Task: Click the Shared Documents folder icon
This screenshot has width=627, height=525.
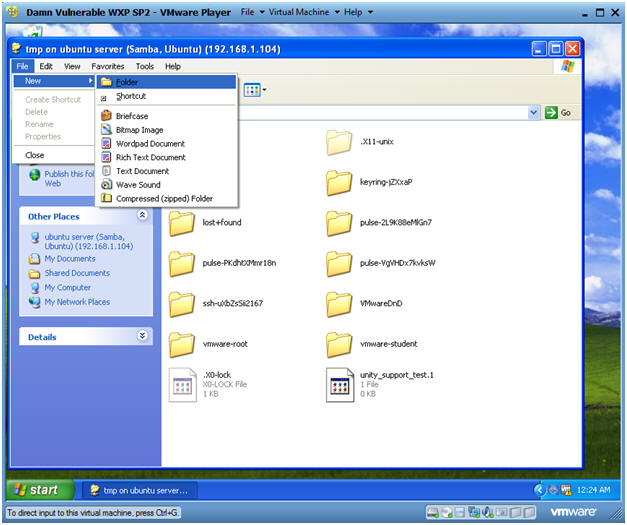Action: pos(34,273)
